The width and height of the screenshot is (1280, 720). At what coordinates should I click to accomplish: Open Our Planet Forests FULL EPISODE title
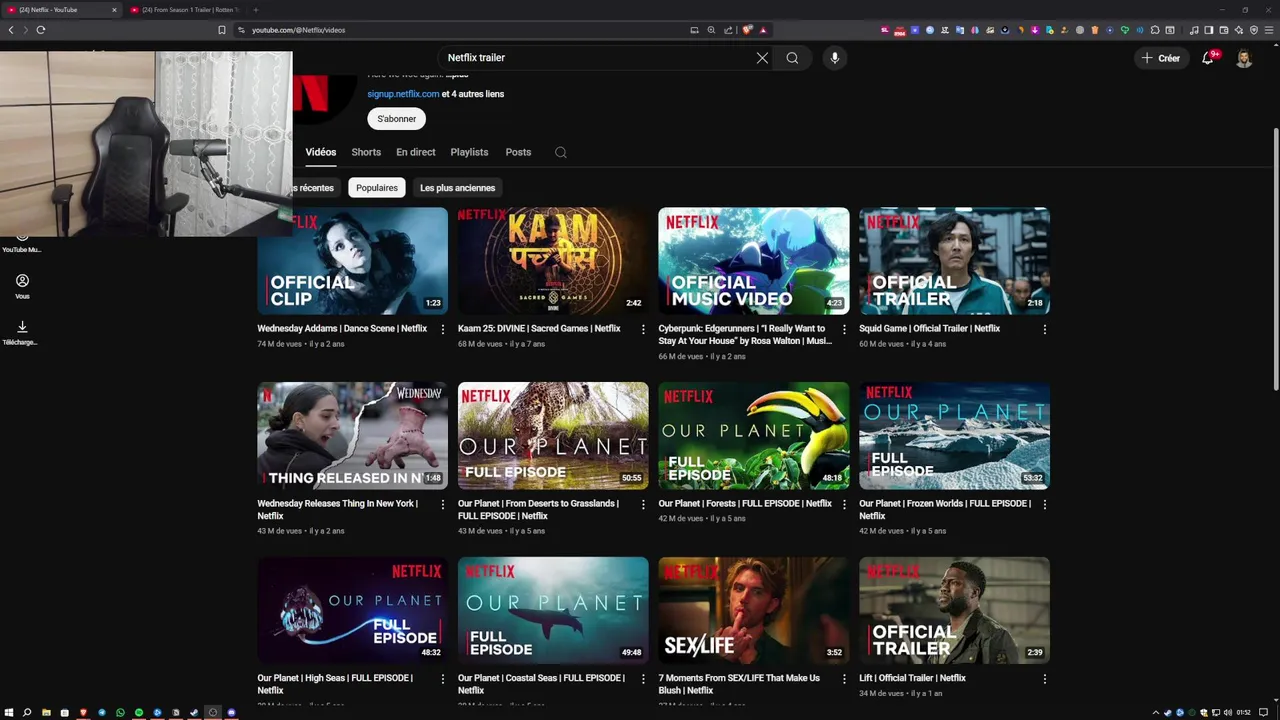[745, 504]
